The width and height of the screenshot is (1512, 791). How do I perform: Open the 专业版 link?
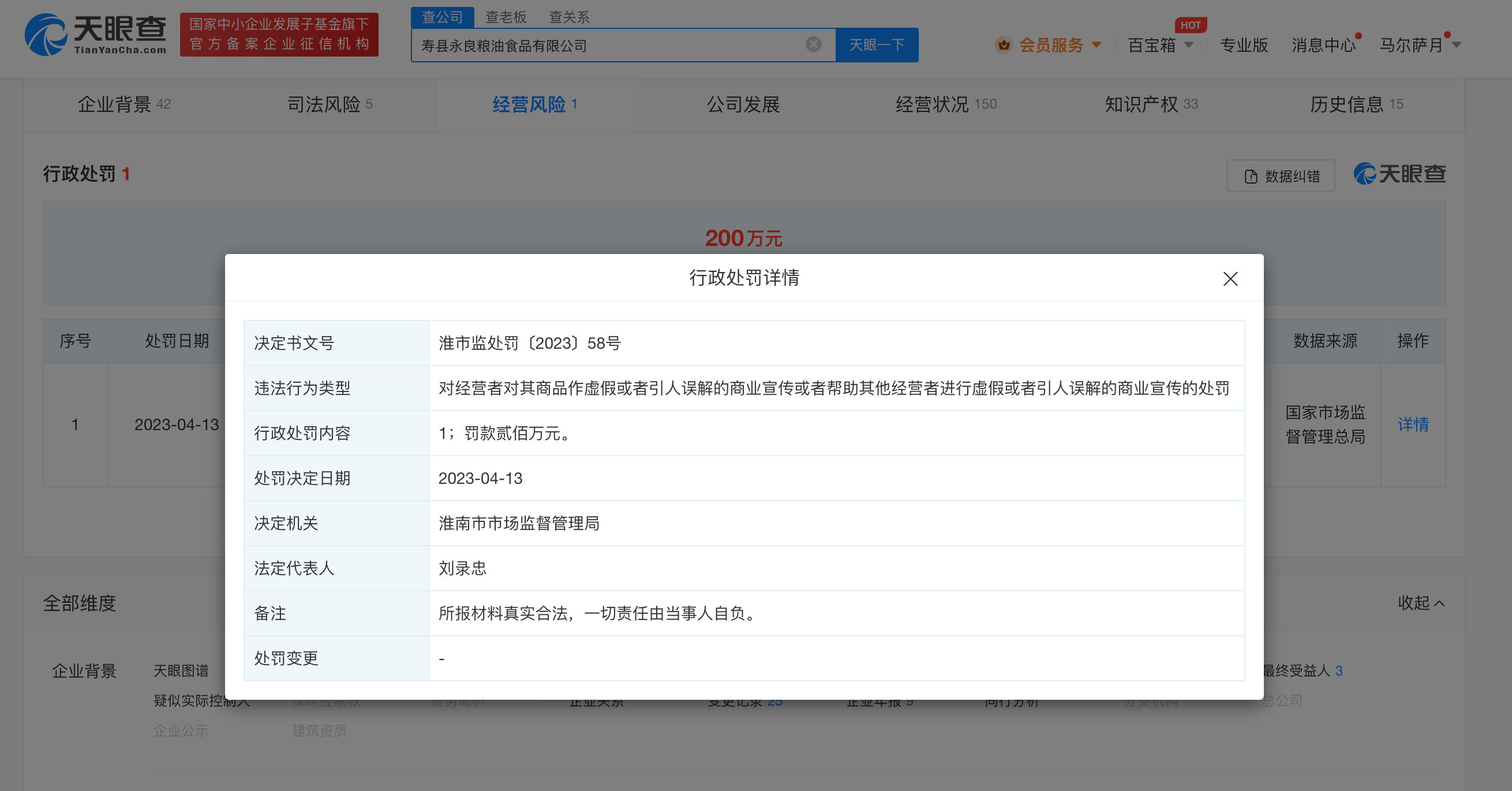click(x=1244, y=45)
